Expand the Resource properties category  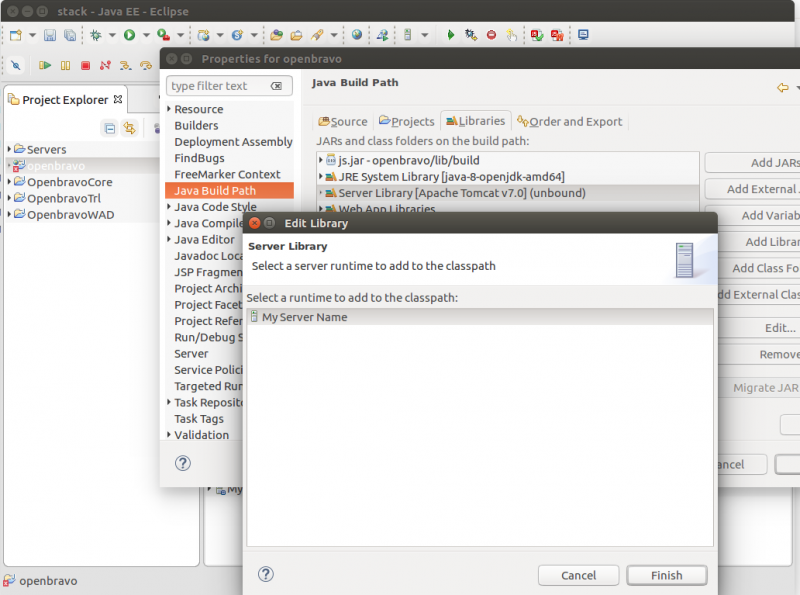click(x=169, y=109)
